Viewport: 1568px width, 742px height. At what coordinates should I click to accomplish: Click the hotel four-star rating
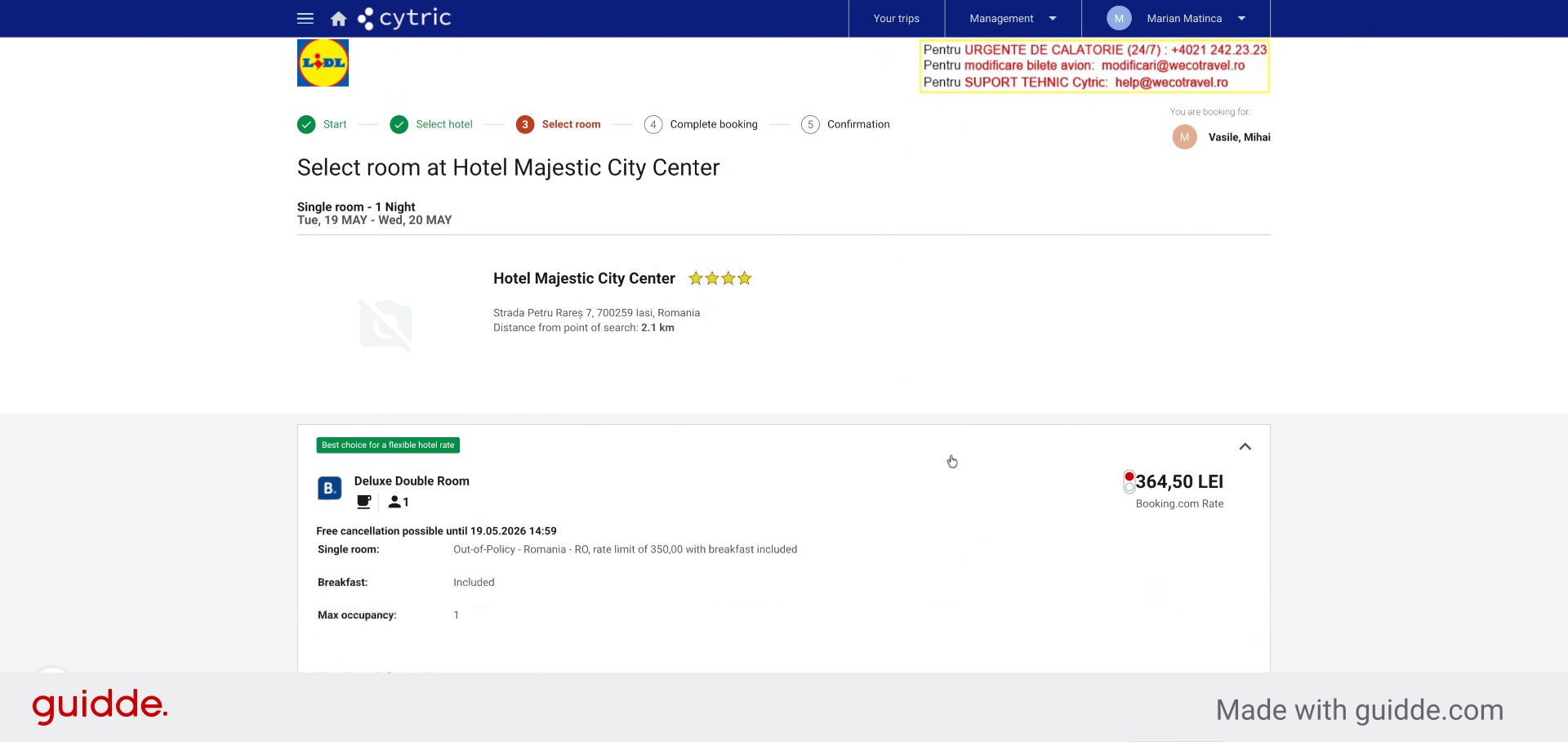tap(719, 279)
